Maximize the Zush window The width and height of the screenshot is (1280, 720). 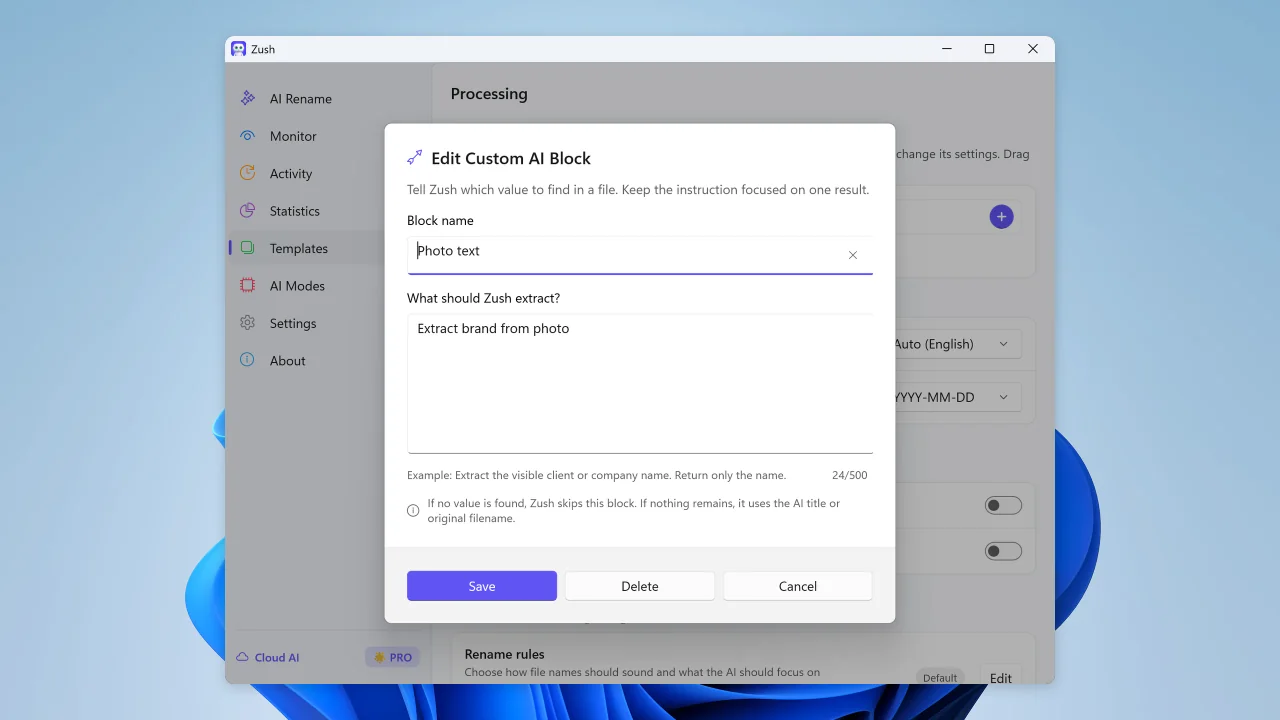pos(989,49)
